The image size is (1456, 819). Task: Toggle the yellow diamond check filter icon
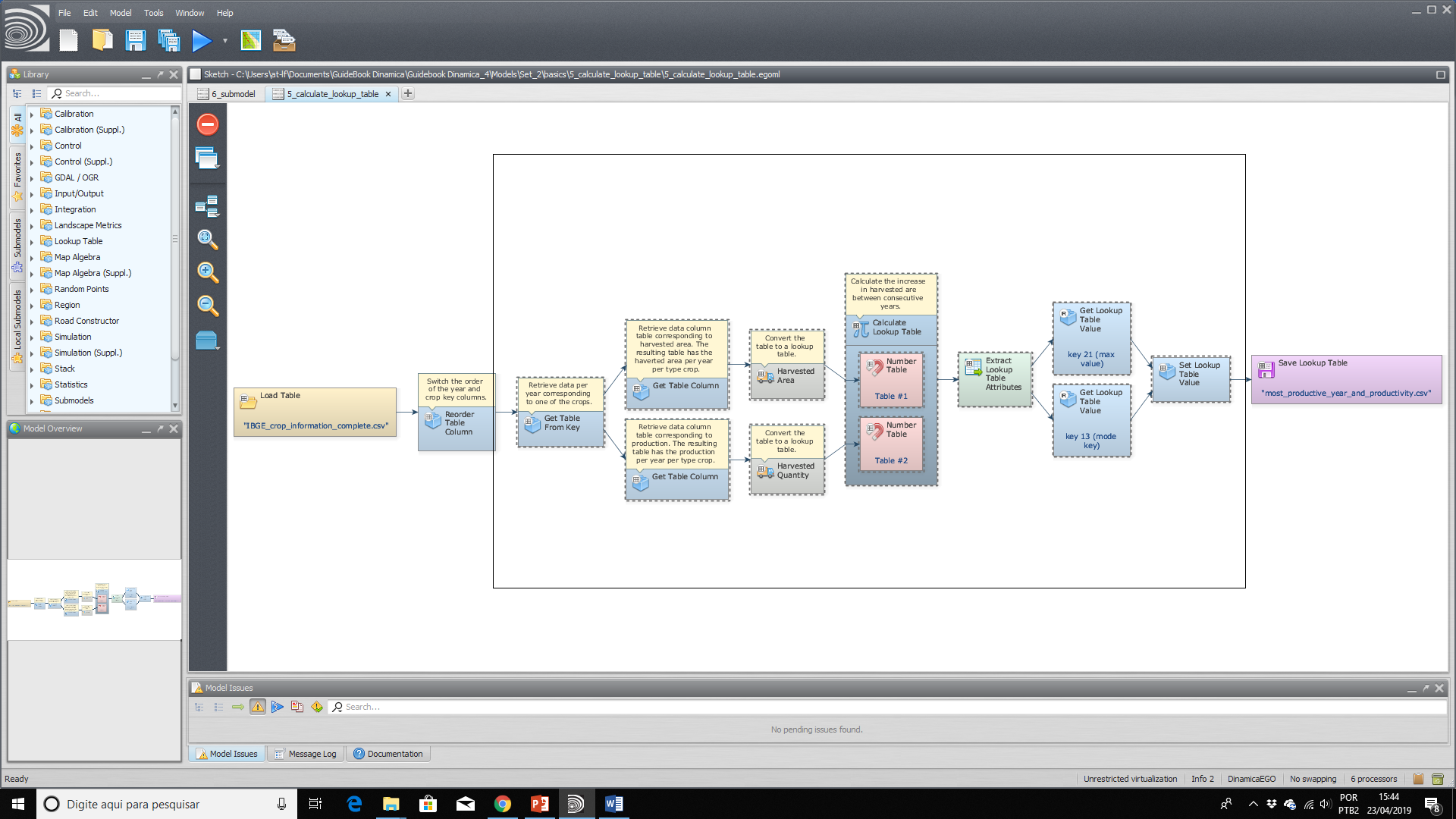pyautogui.click(x=317, y=707)
